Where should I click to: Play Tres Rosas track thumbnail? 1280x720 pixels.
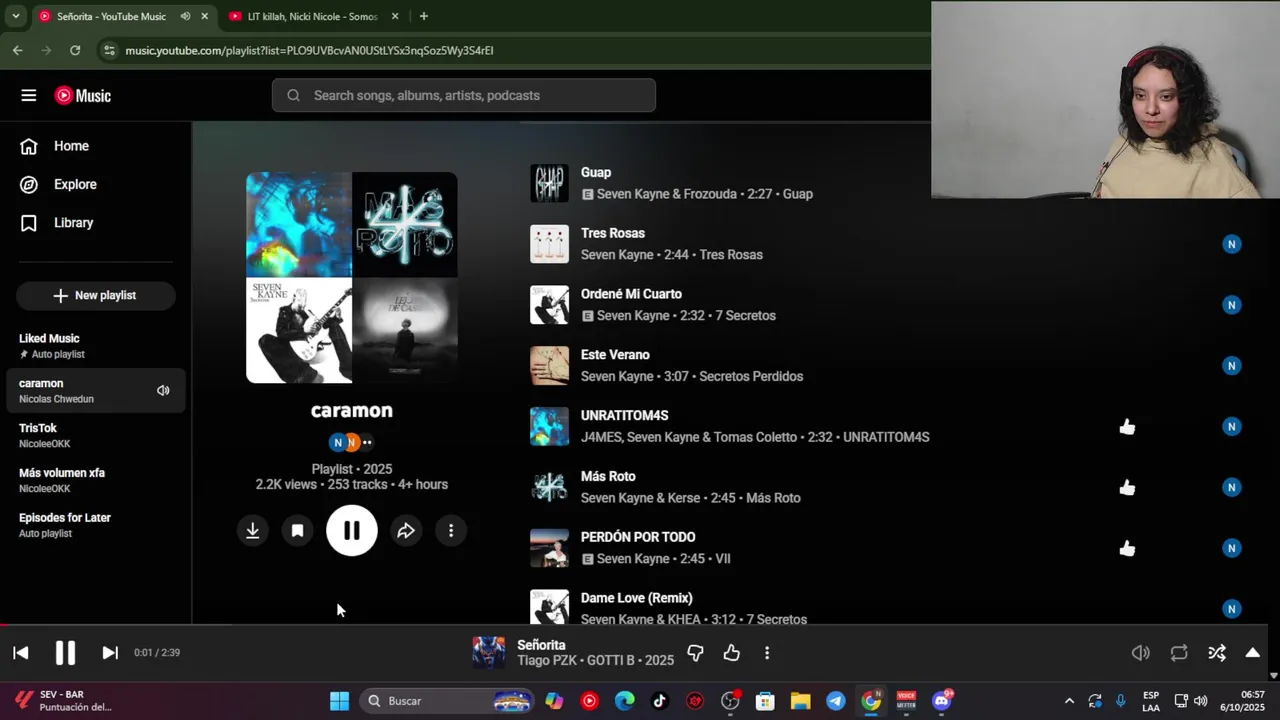click(x=549, y=244)
